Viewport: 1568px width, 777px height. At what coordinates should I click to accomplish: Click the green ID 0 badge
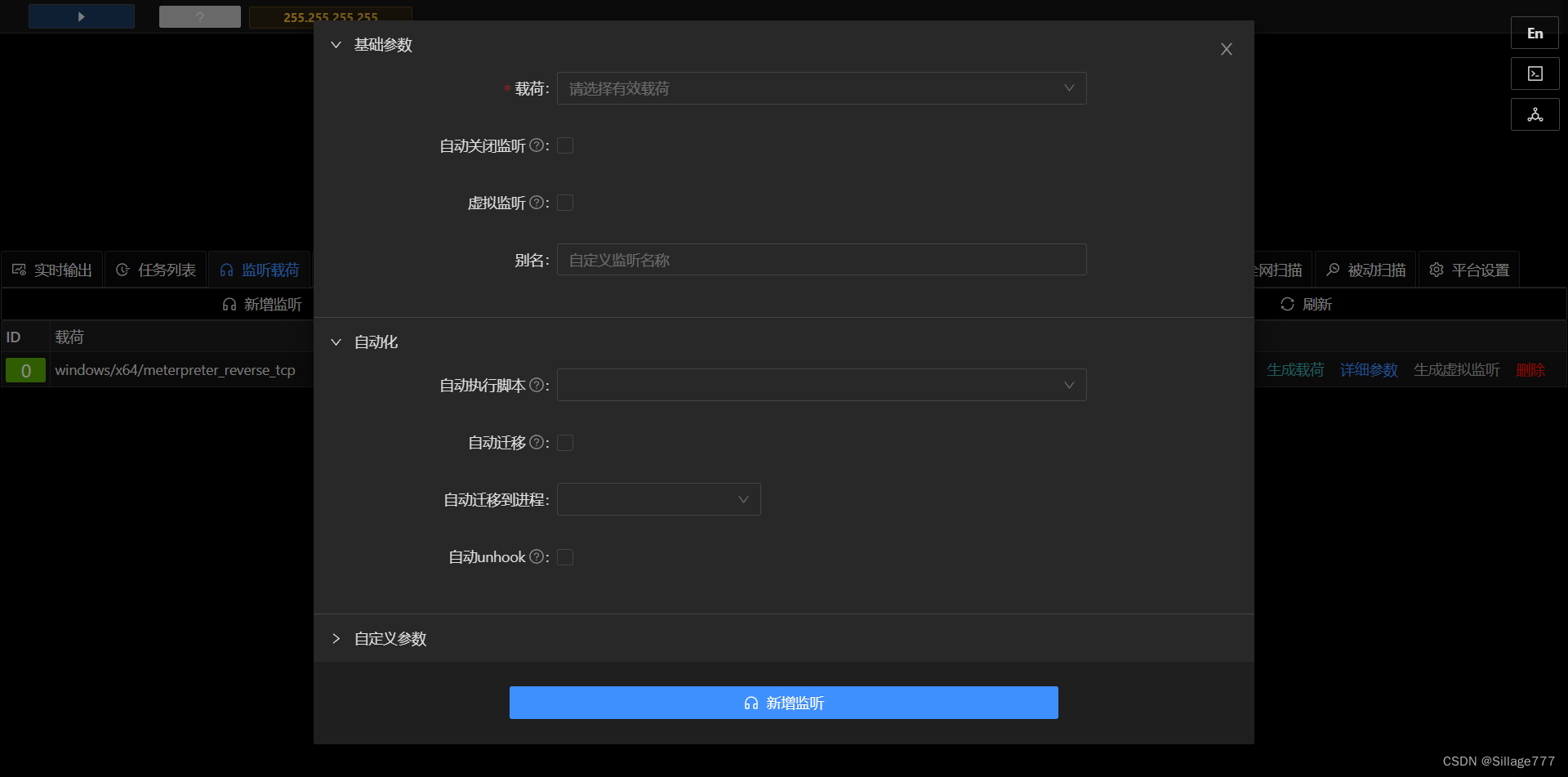point(26,371)
